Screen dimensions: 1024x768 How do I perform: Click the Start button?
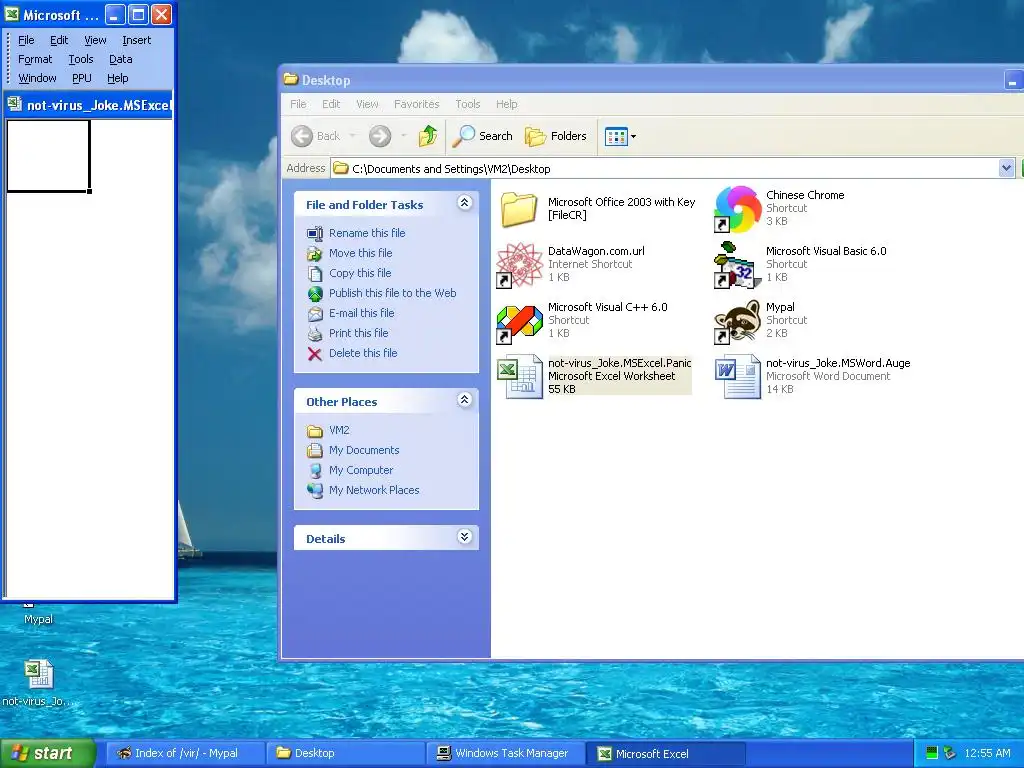coord(48,754)
